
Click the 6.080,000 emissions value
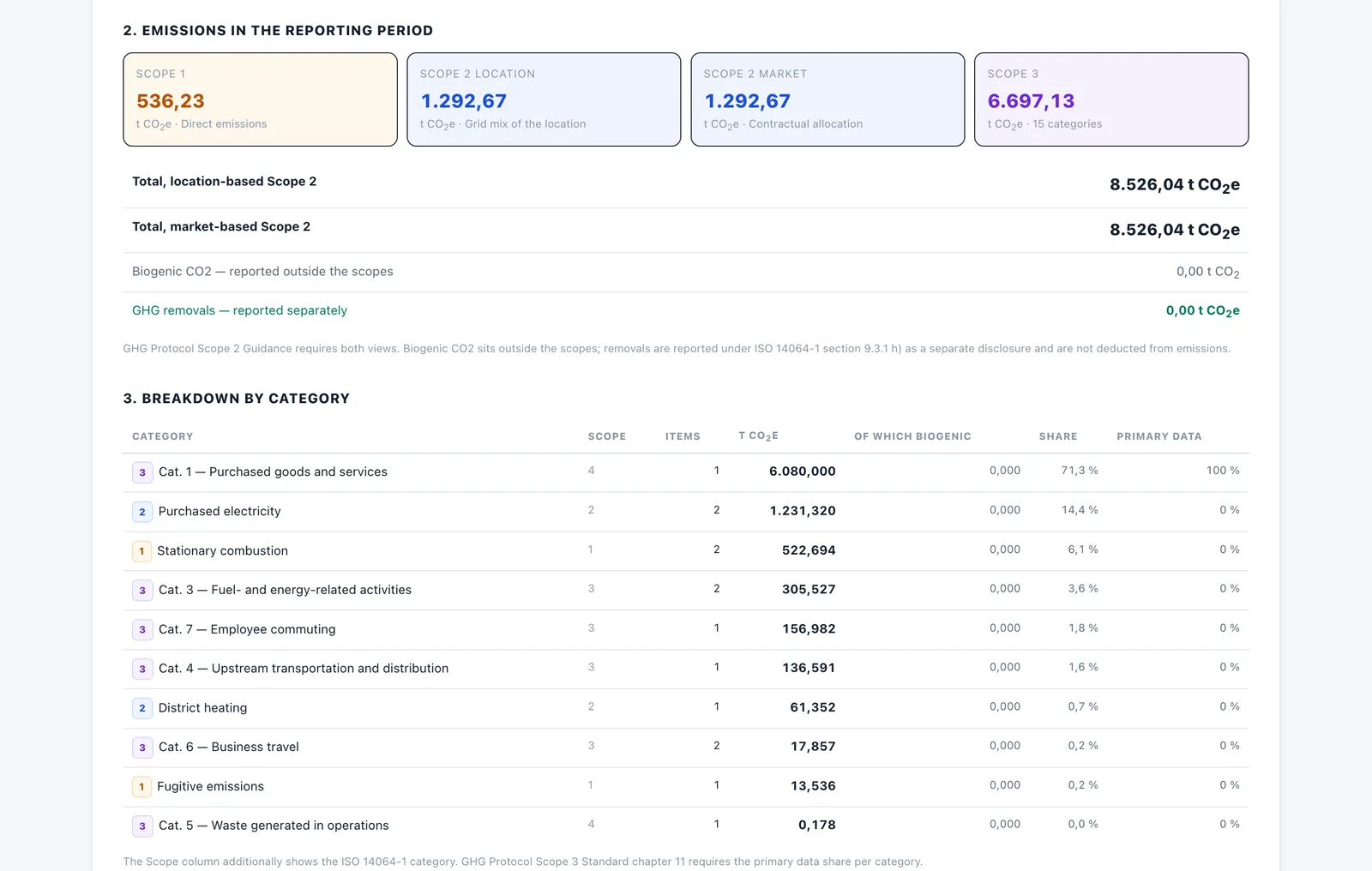[803, 472]
